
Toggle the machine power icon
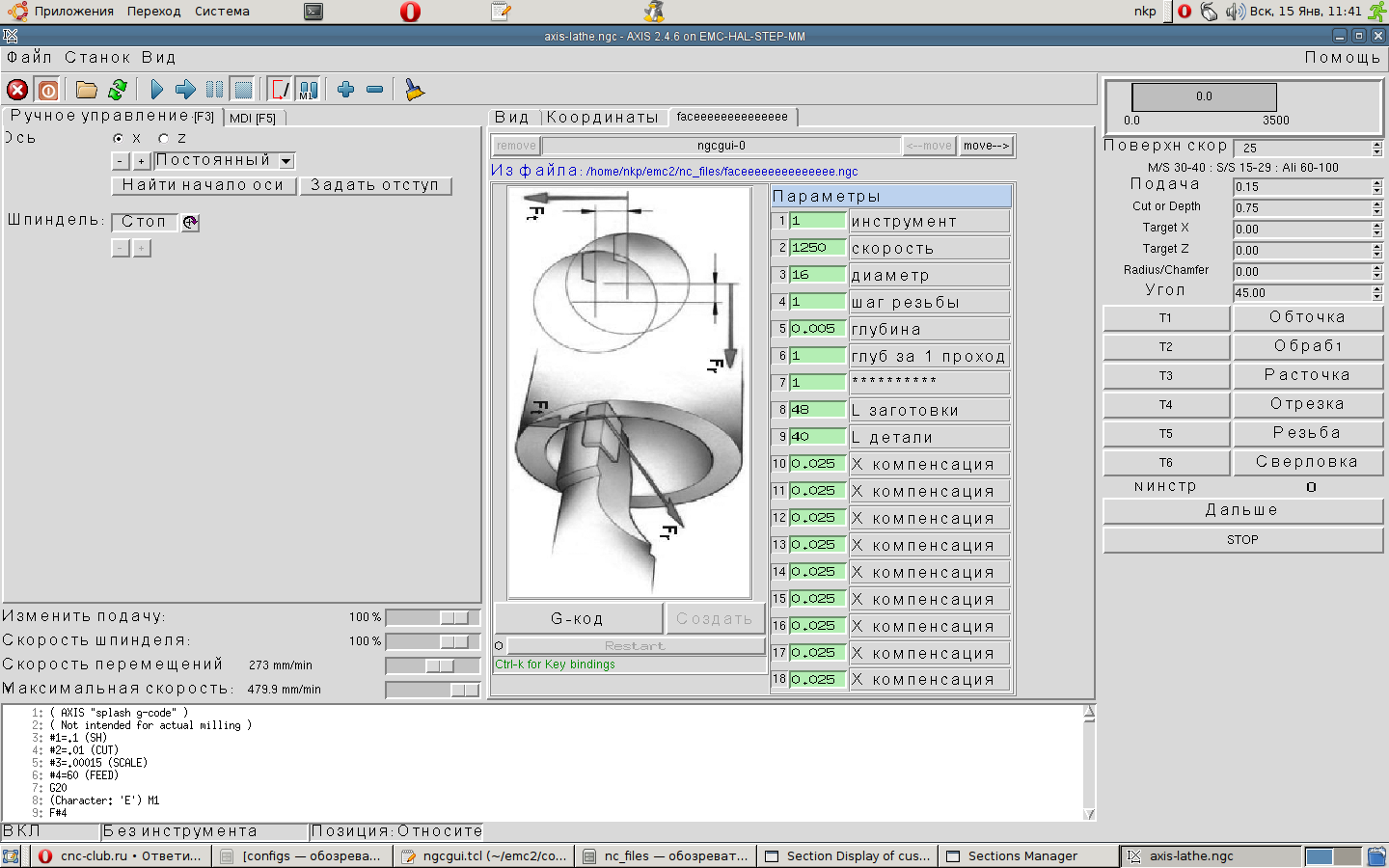point(47,90)
